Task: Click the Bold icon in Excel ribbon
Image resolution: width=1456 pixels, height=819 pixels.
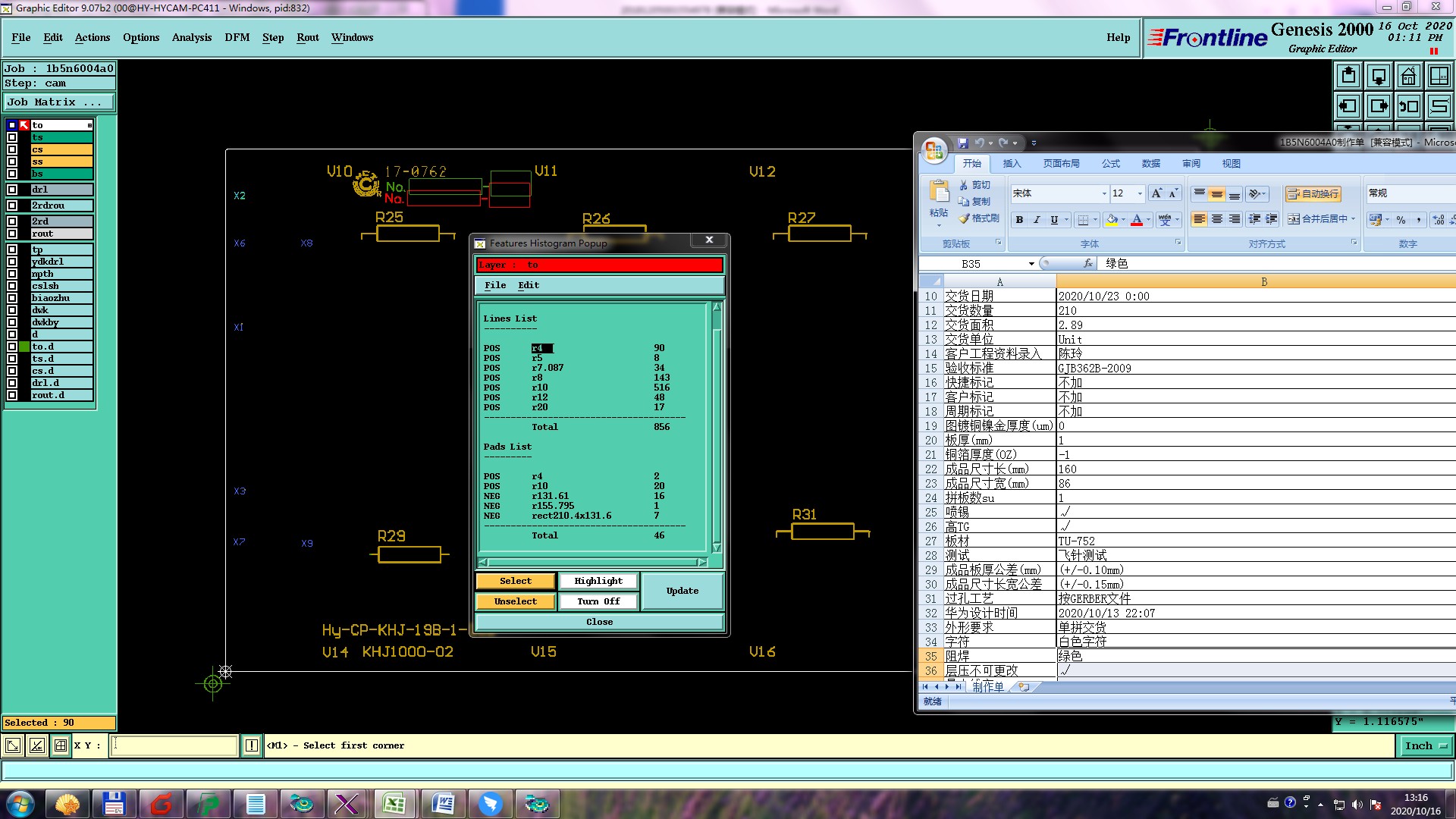Action: [x=1019, y=220]
